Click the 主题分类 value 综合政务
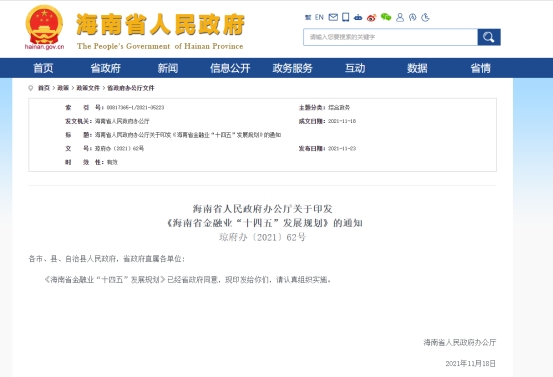 click(339, 108)
